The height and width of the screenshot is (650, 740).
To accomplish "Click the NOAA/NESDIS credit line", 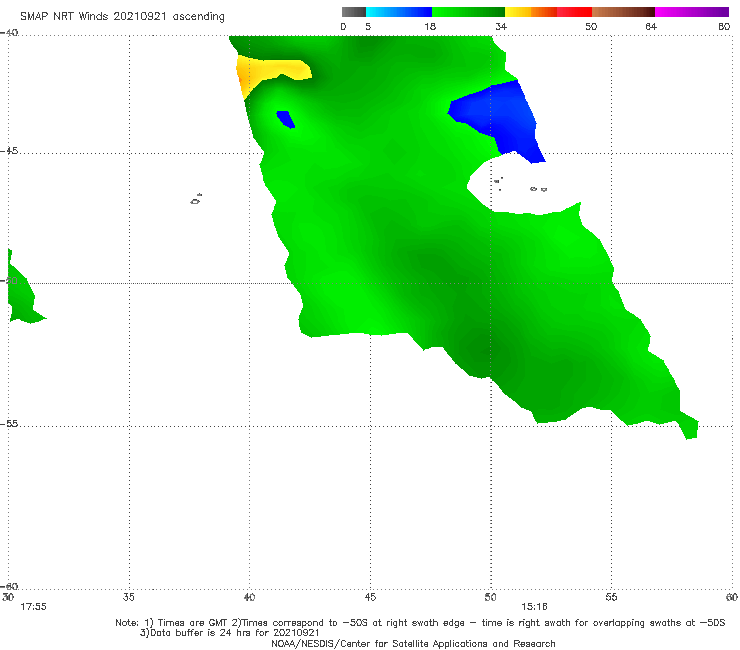I will [413, 643].
